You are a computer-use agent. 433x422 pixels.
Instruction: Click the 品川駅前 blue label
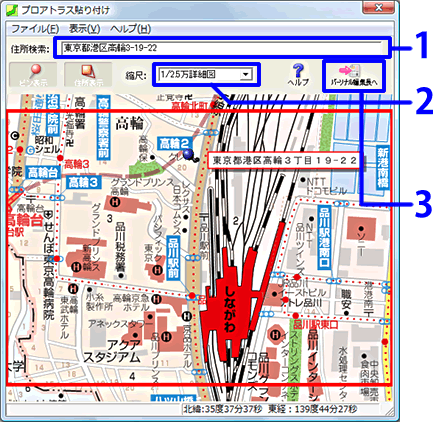173,259
